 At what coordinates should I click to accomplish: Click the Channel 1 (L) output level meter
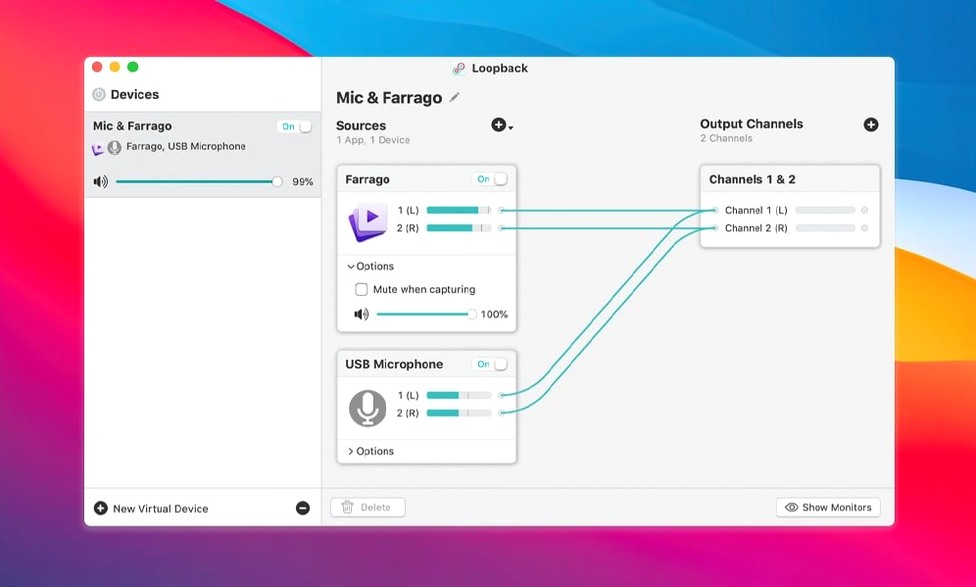point(825,210)
